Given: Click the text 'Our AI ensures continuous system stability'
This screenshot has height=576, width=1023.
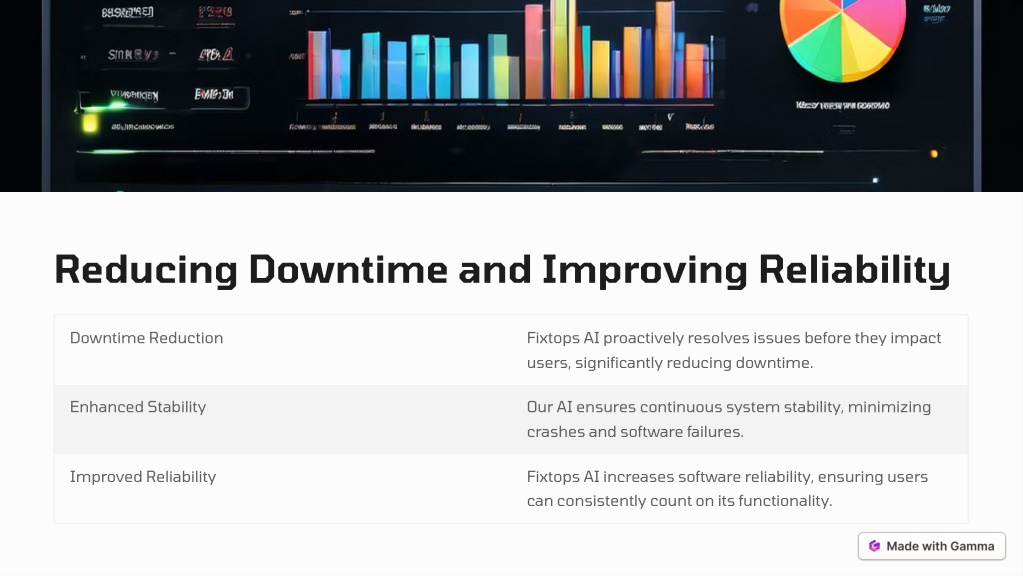Looking at the screenshot, I should 684,407.
